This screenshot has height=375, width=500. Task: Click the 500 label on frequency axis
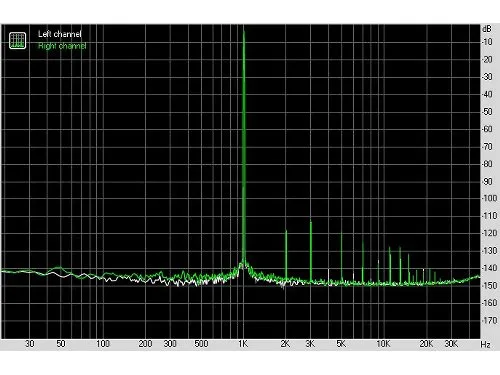[201, 344]
